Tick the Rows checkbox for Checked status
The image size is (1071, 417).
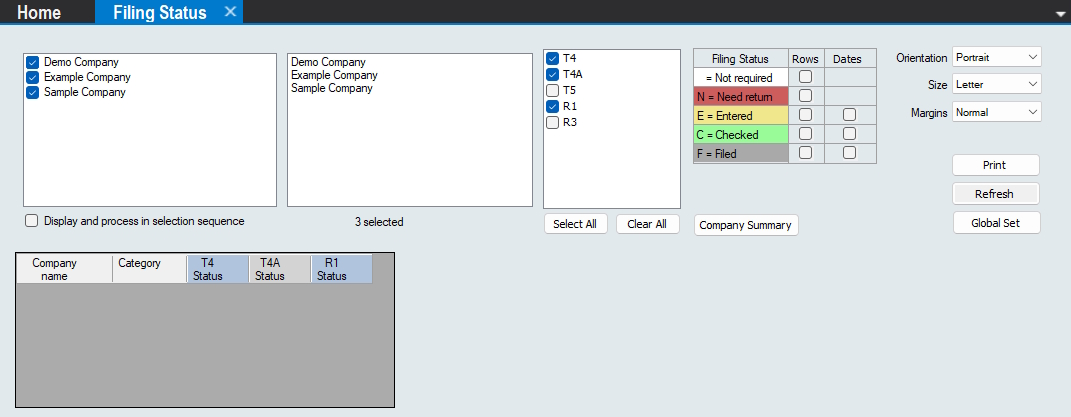tap(805, 134)
